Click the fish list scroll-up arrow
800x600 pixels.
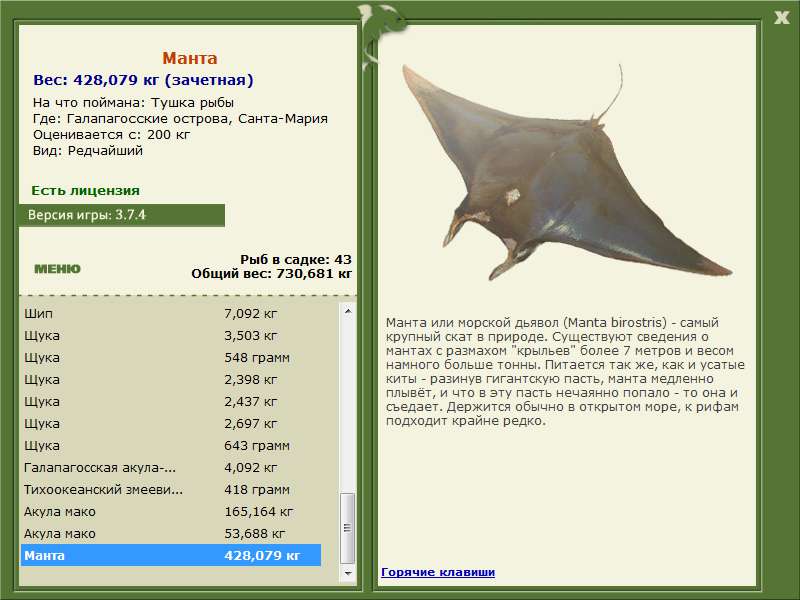[x=347, y=311]
